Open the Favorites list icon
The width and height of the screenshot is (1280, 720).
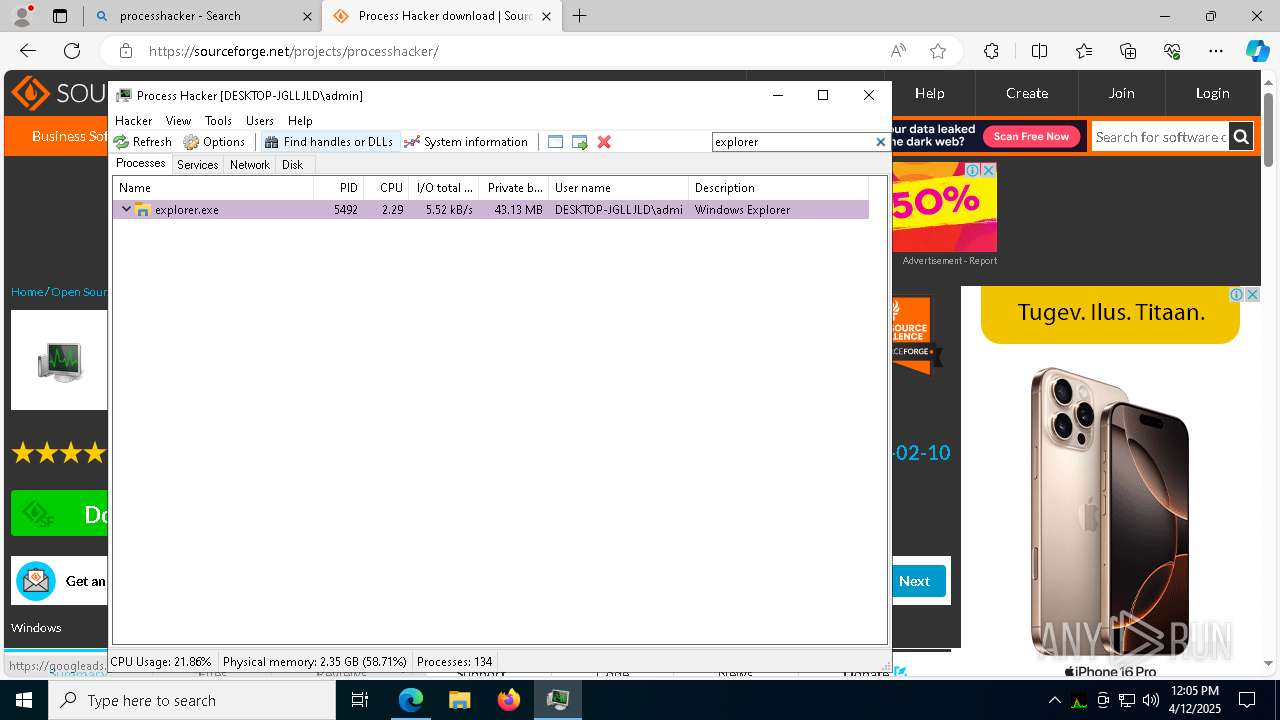click(x=1084, y=51)
